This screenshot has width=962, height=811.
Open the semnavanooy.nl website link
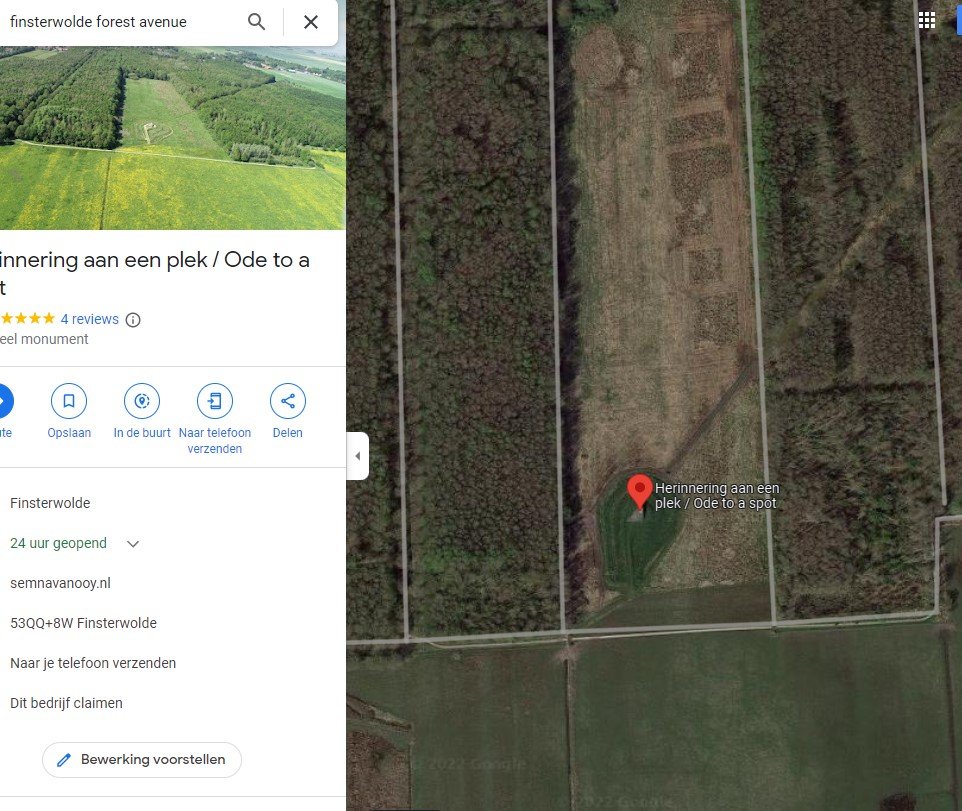point(60,583)
